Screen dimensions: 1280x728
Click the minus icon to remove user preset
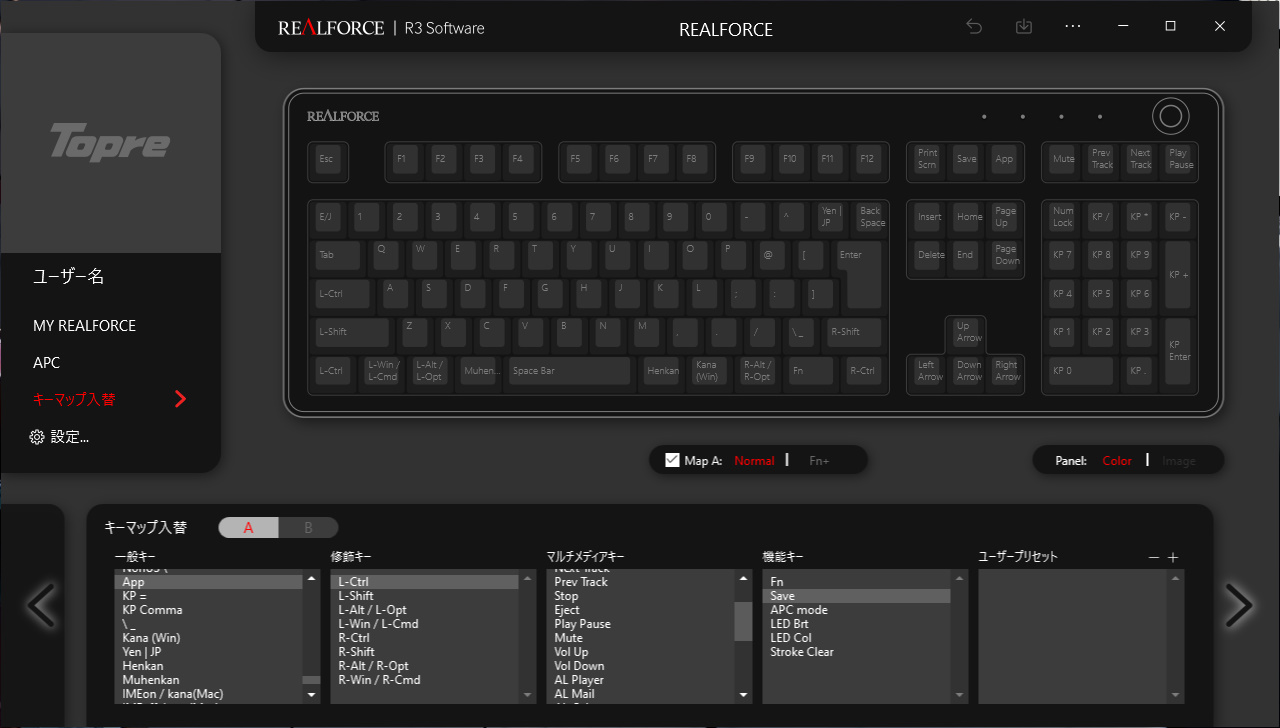click(x=1154, y=557)
